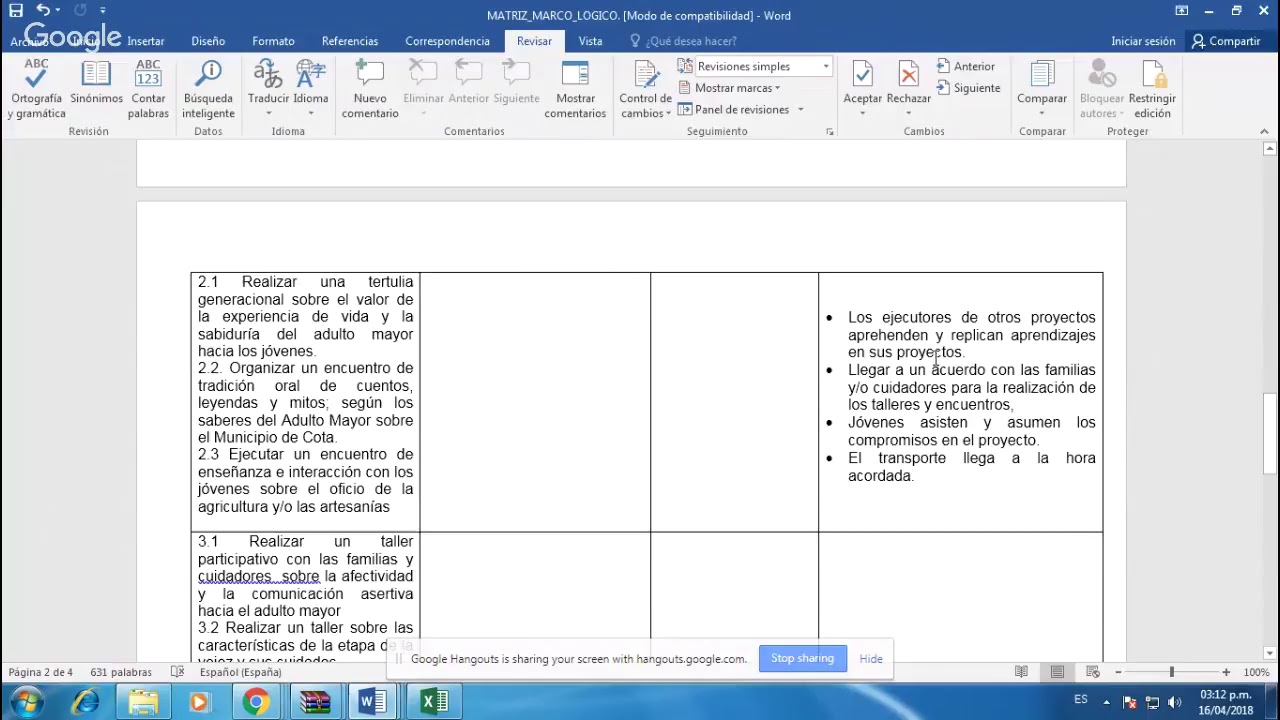Switch to Diseño de impresión view

pos(1057,672)
